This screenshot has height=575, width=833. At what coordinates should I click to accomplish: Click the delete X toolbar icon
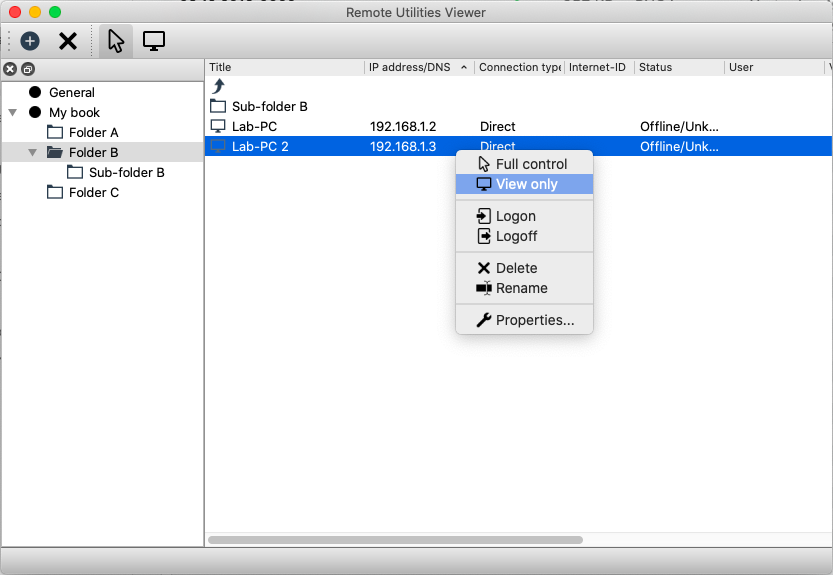[x=67, y=41]
